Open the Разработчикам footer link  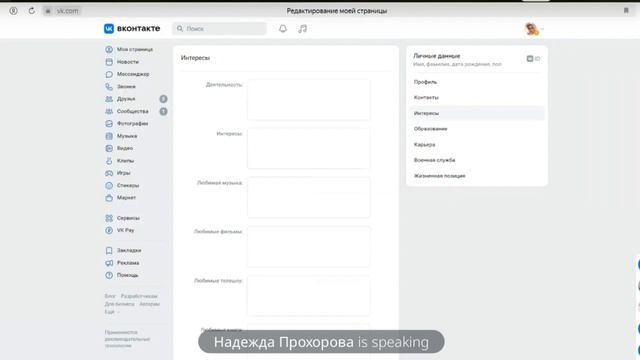click(x=139, y=296)
